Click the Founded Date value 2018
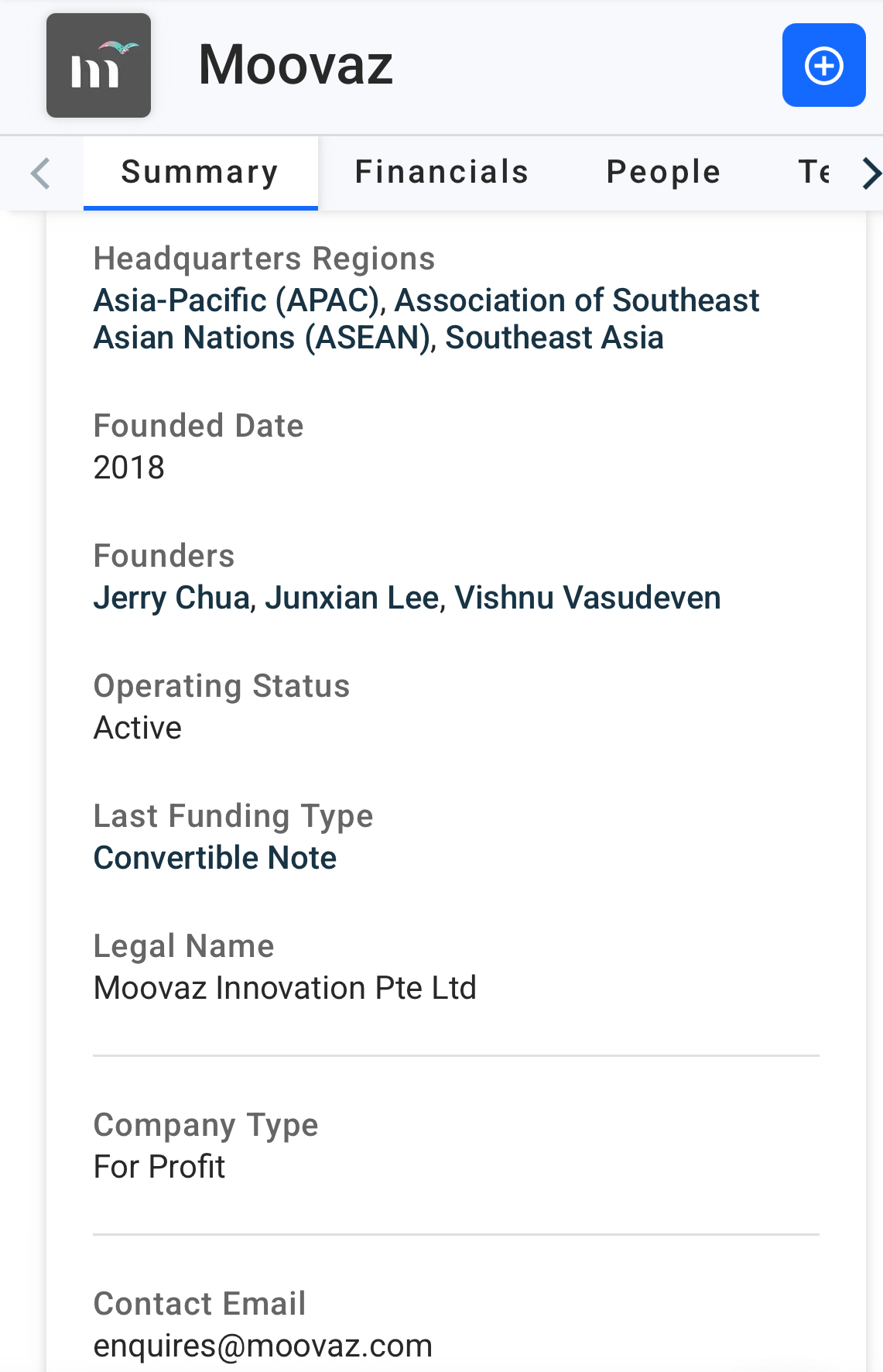 click(x=129, y=468)
